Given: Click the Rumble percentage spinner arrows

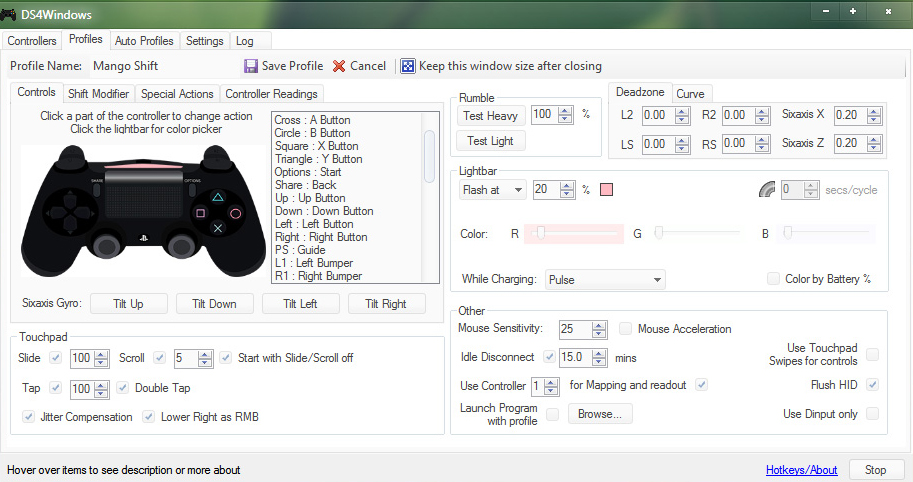Looking at the screenshot, I should pos(565,115).
